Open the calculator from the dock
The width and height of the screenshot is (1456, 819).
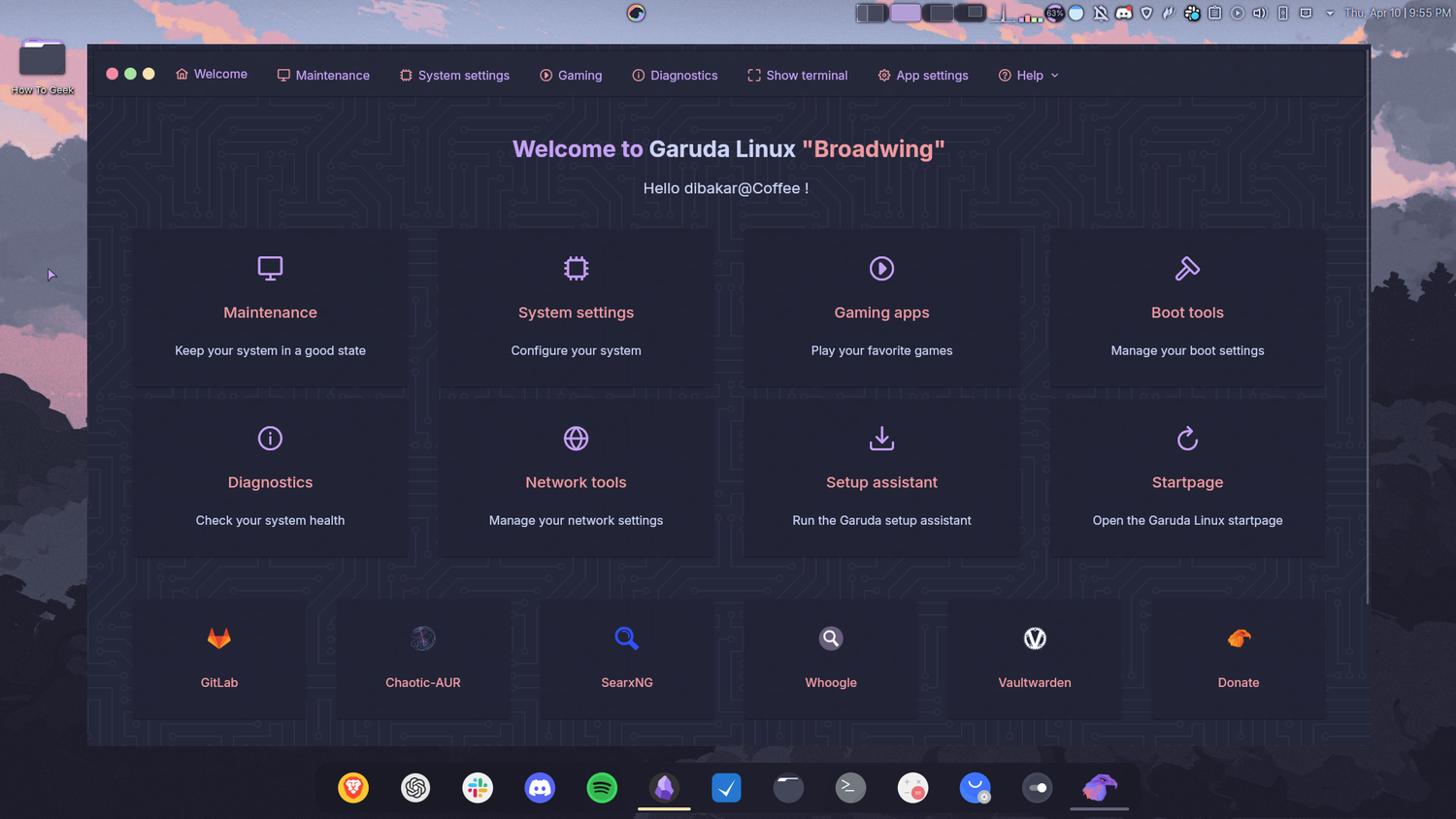pyautogui.click(x=912, y=787)
